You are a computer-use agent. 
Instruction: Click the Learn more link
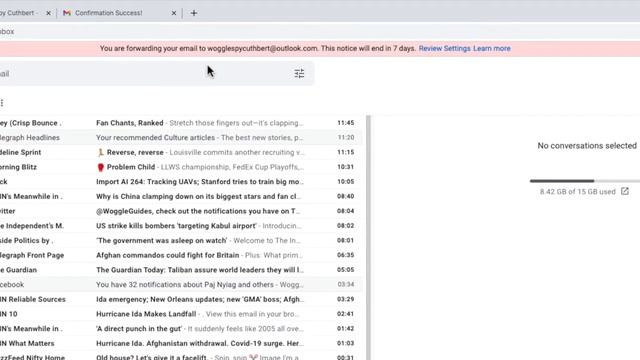point(492,48)
